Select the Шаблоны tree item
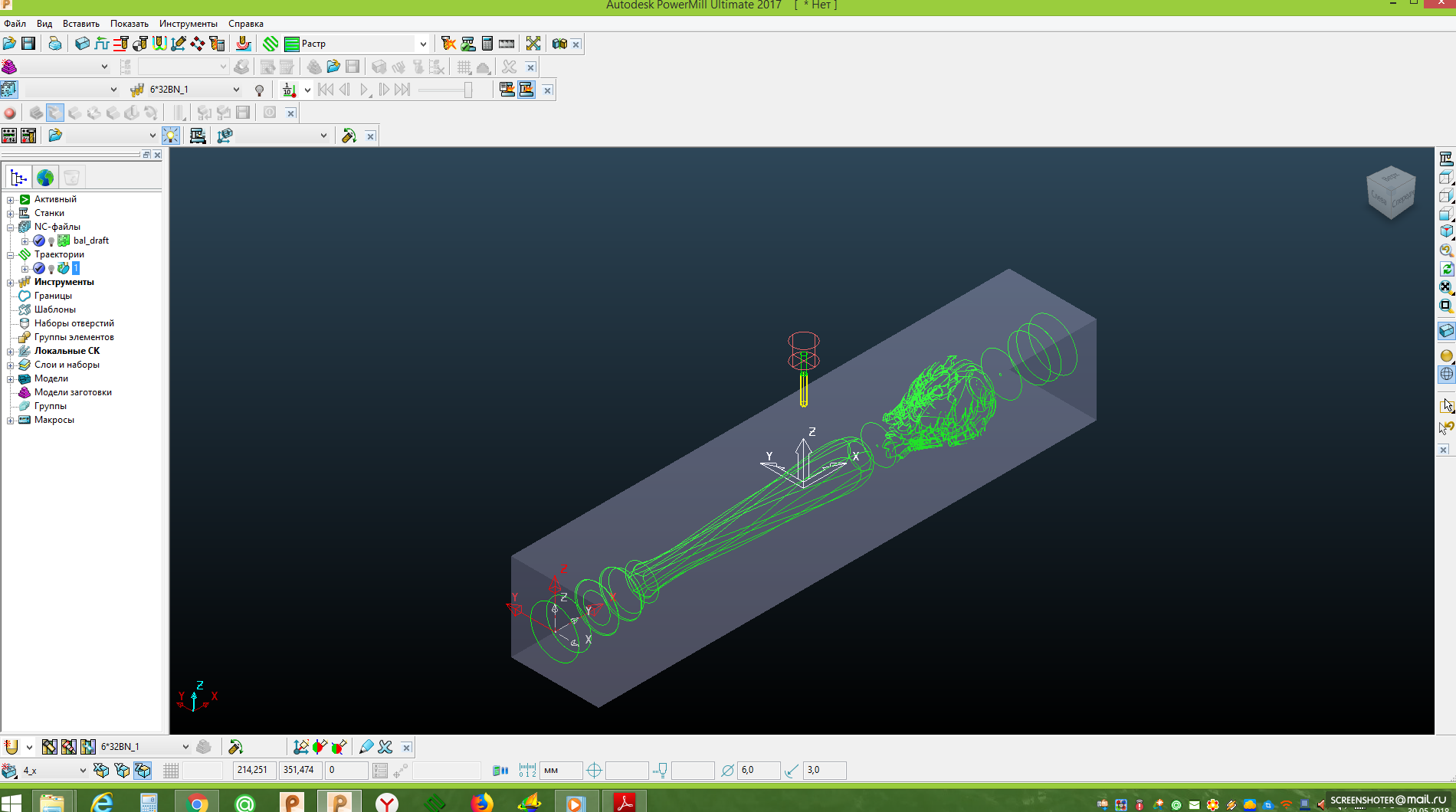This screenshot has height=812, width=1456. tap(55, 309)
